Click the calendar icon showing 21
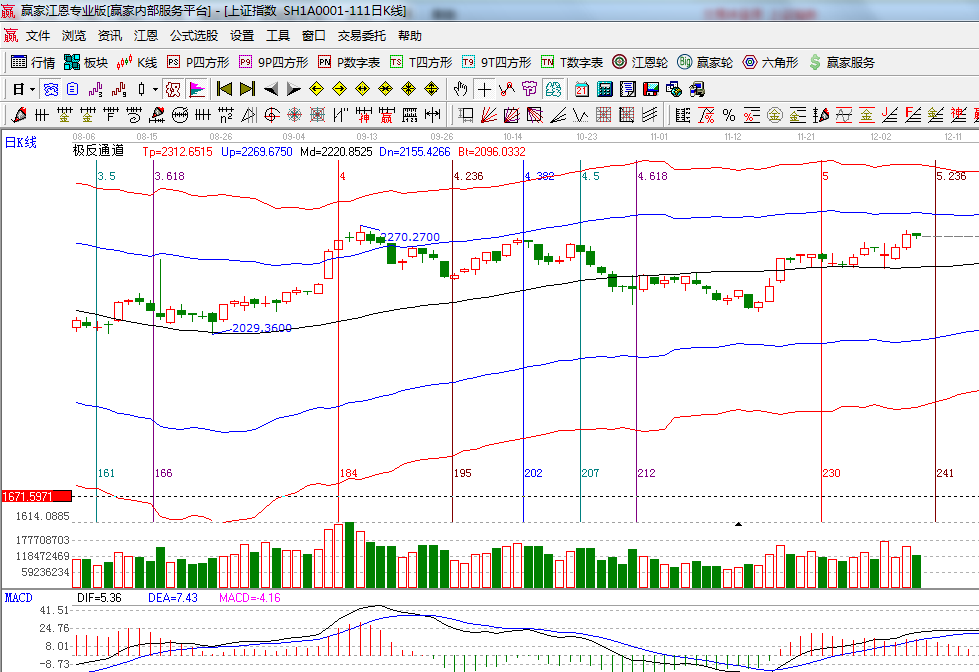Screen dimensions: 979x672 click(x=581, y=89)
